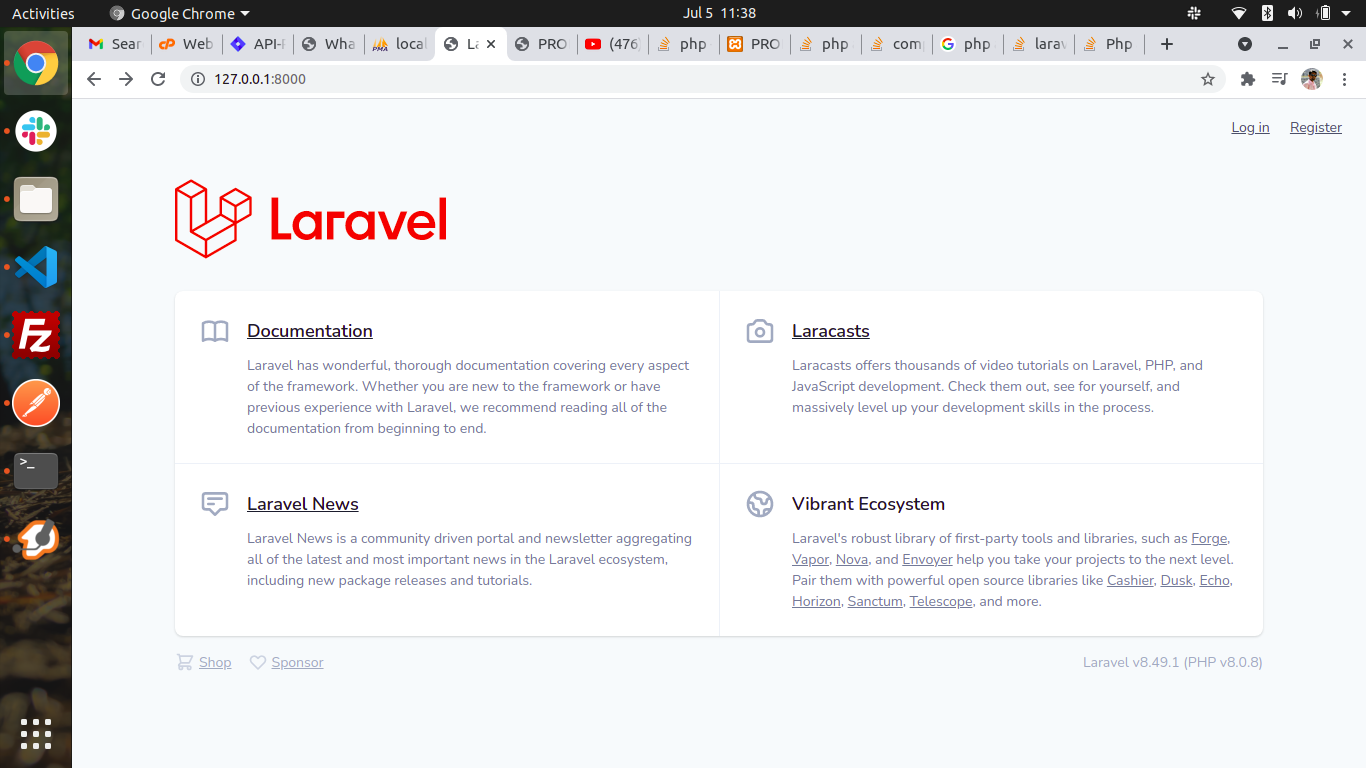
Task: Switch to the API tab
Action: 258,44
